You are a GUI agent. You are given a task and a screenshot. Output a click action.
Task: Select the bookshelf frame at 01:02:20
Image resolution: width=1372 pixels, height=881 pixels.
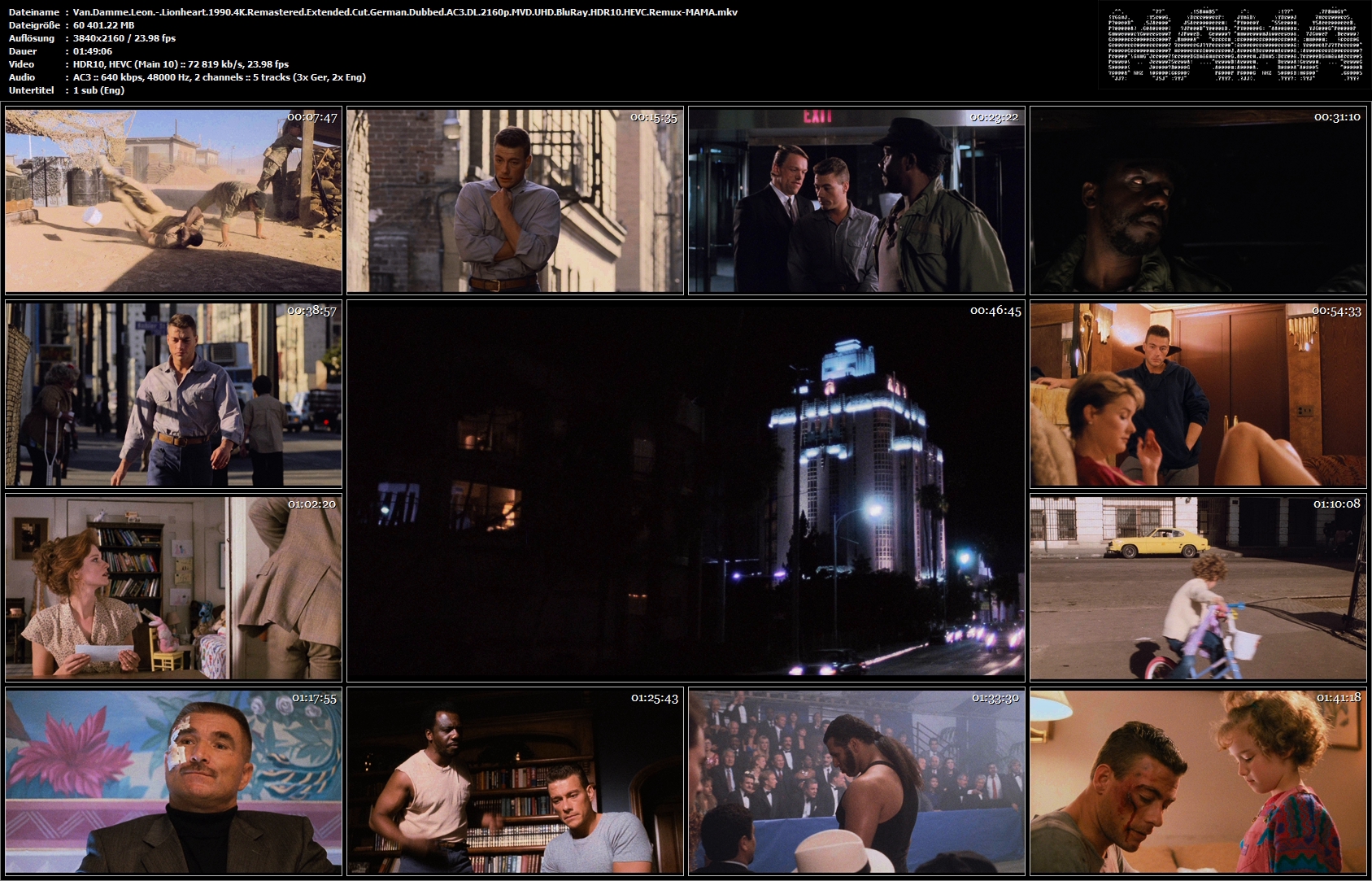[173, 587]
